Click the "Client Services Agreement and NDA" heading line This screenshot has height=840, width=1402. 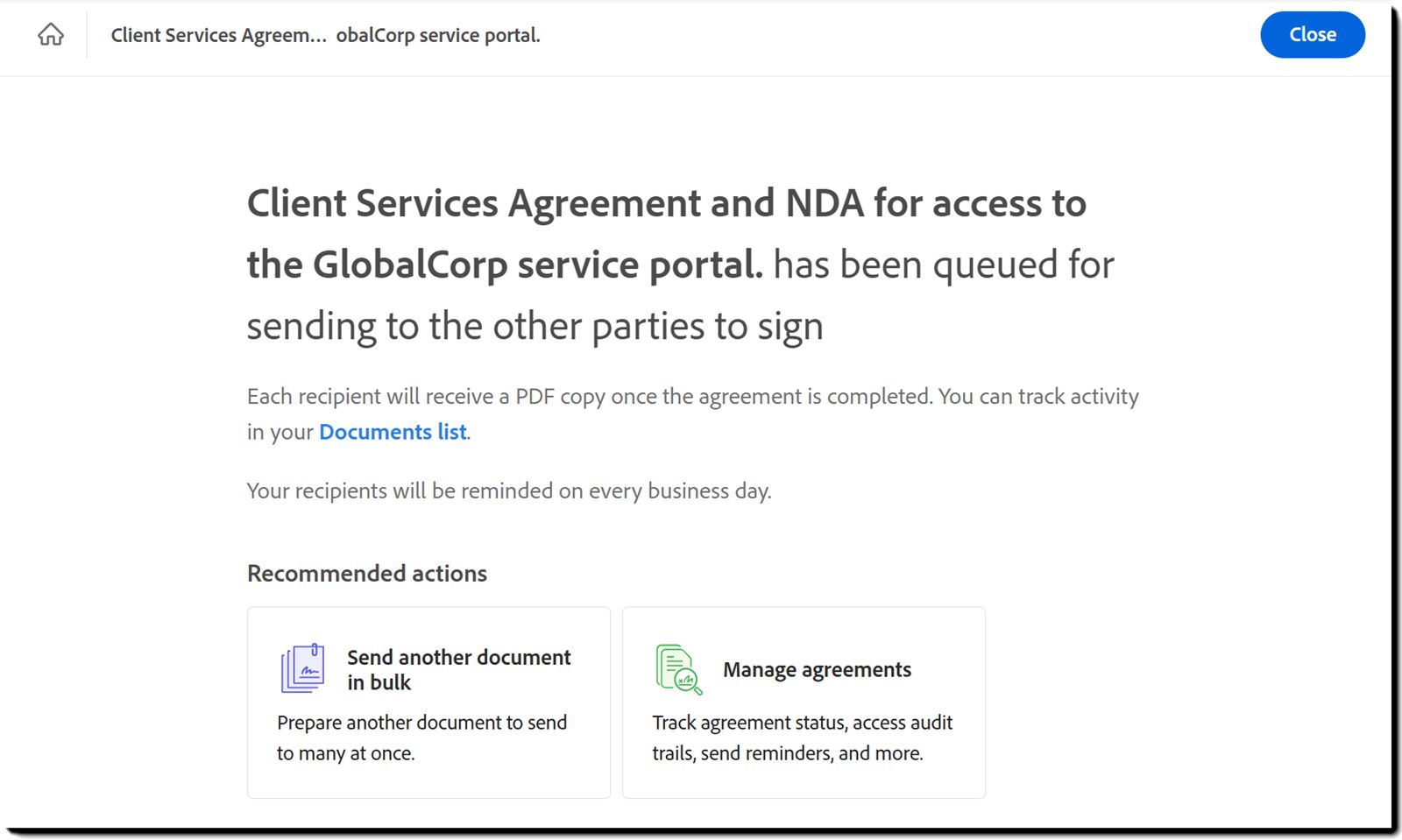point(666,203)
